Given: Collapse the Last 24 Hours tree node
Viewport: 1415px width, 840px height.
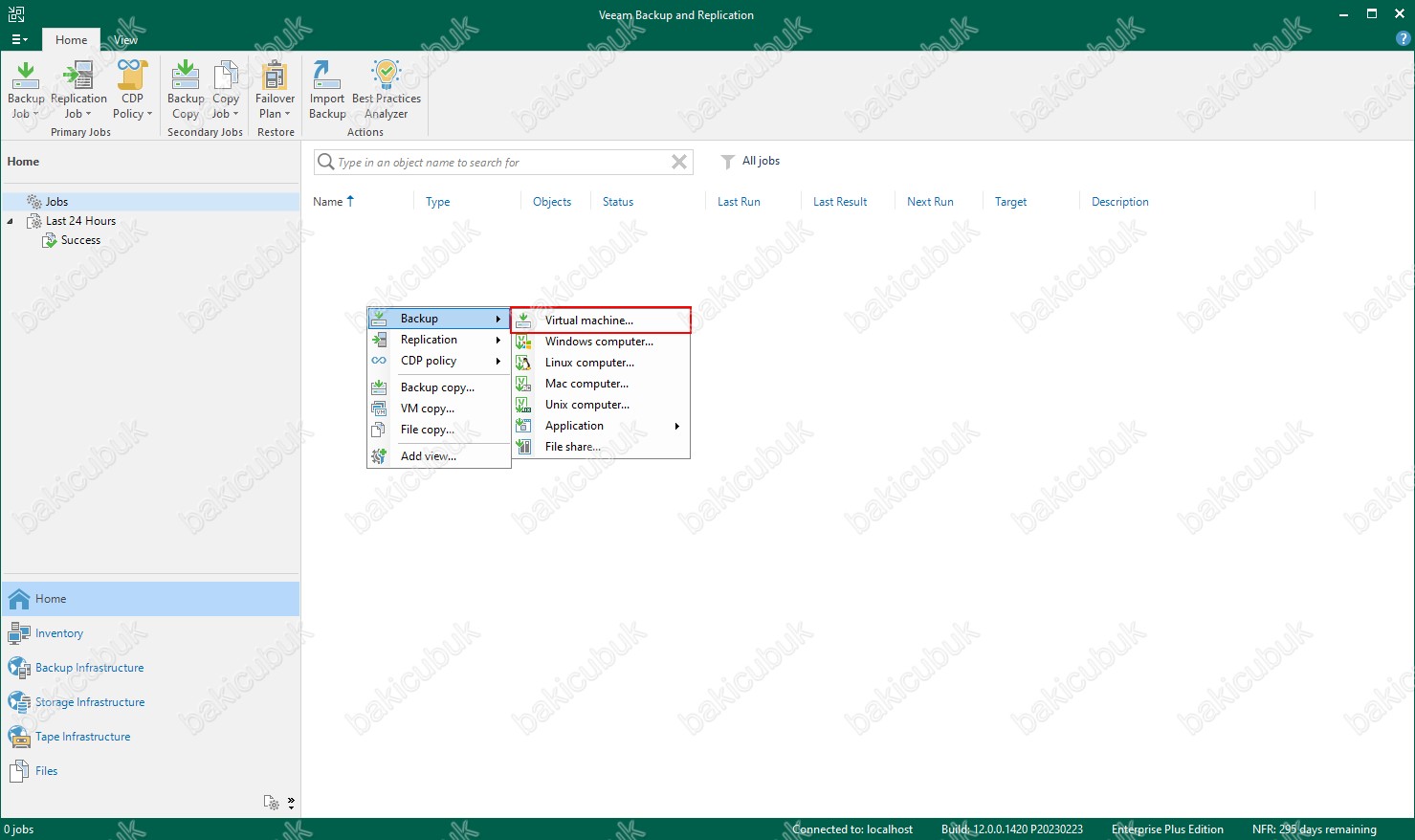Looking at the screenshot, I should coord(11,221).
